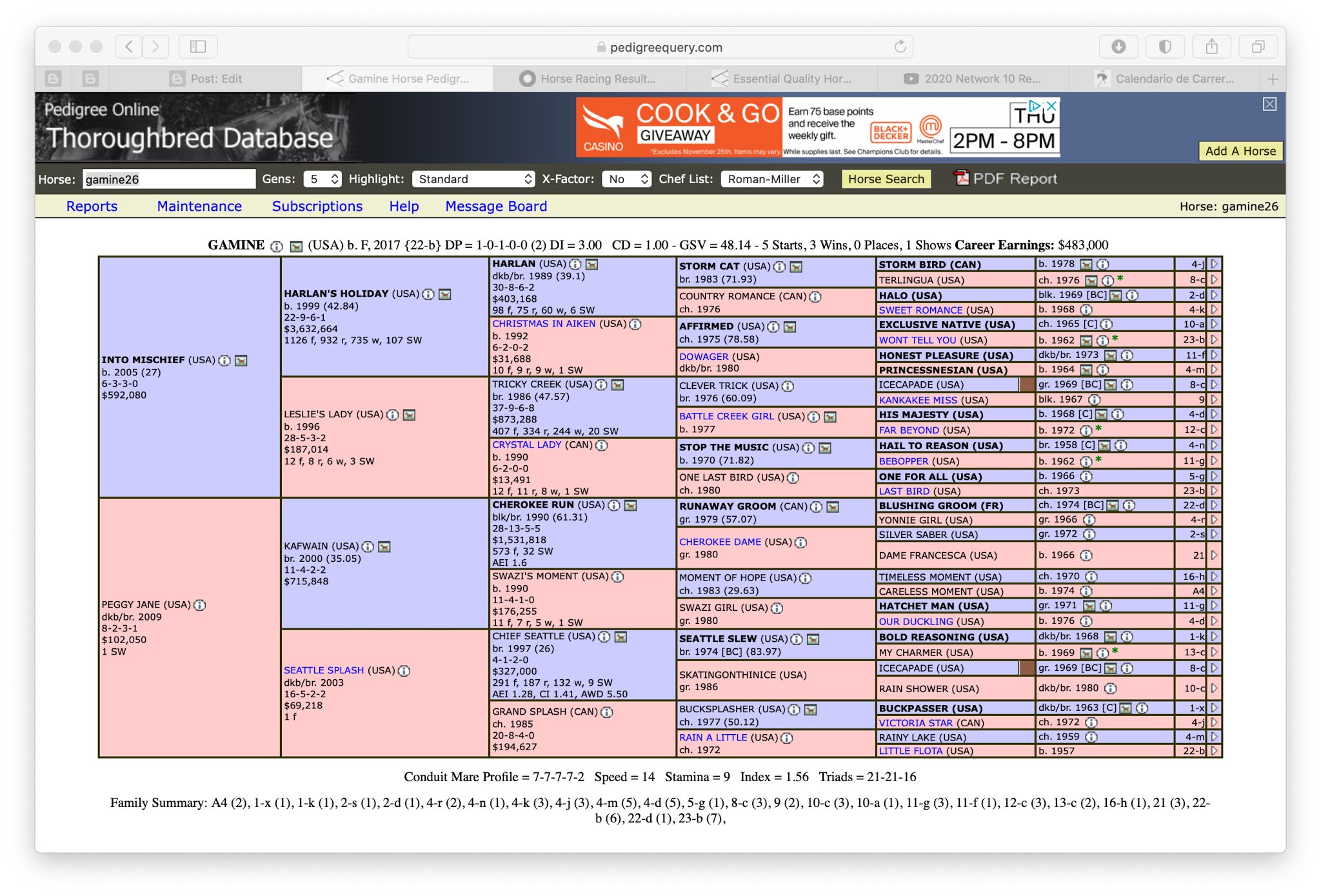Click the PDF Report icon
Viewport: 1321px width, 896px height.
tap(961, 178)
